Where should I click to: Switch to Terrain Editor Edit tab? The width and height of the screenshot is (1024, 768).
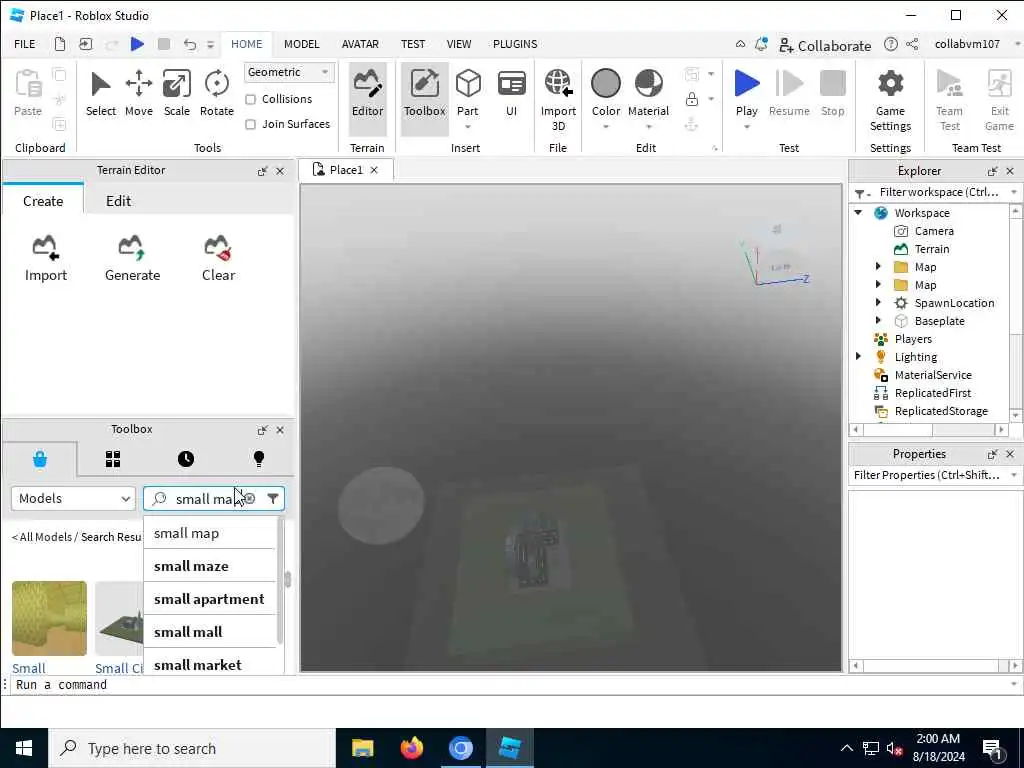click(118, 201)
